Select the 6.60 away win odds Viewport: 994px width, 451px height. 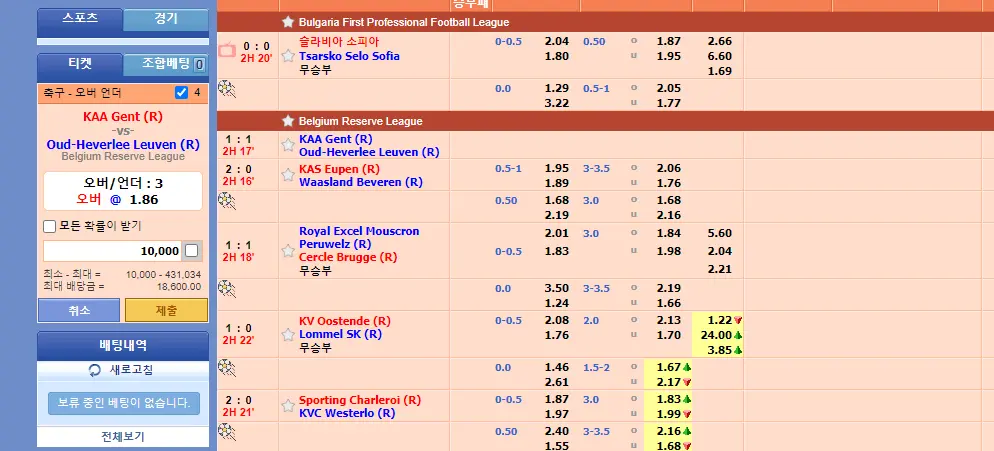[x=720, y=56]
